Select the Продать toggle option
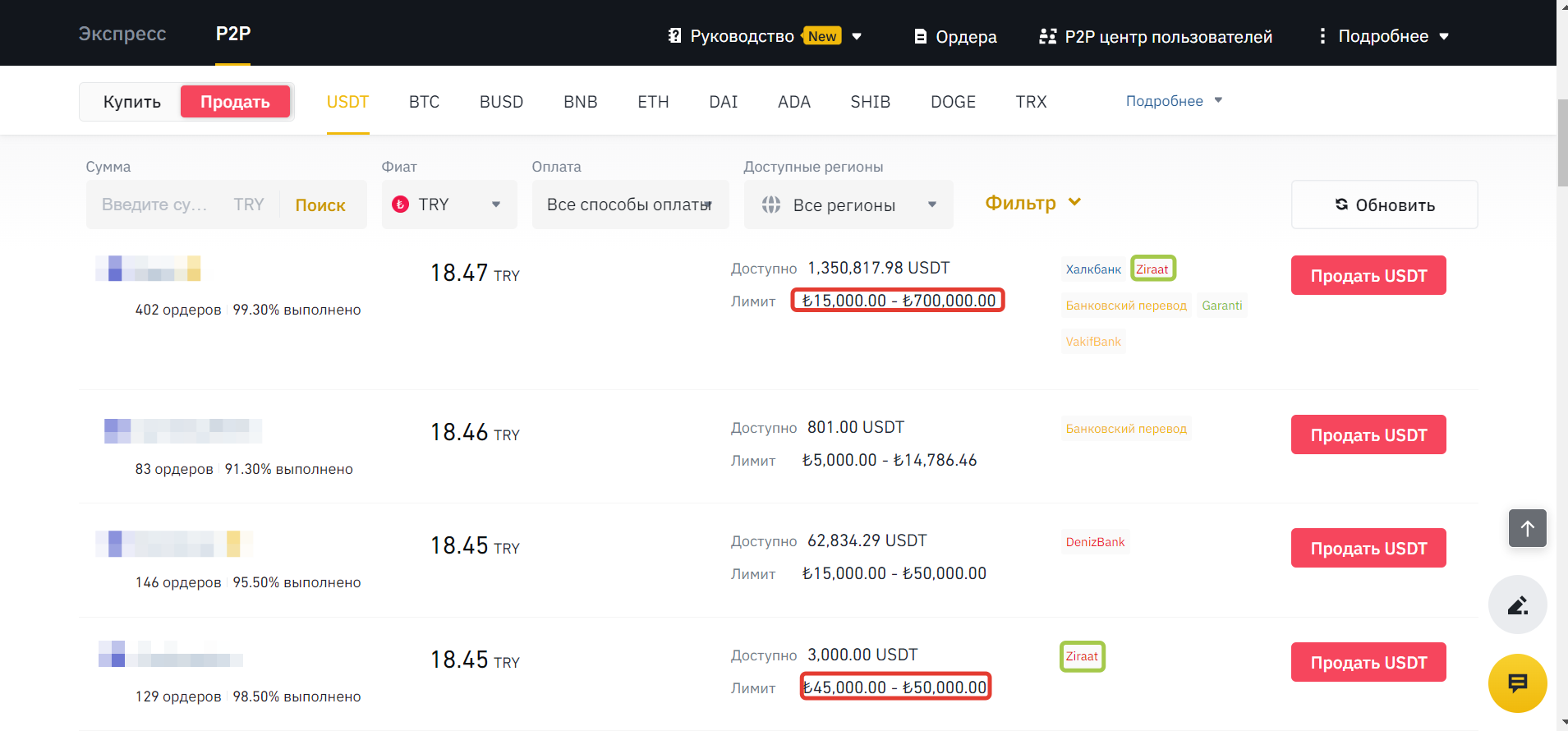 (235, 102)
